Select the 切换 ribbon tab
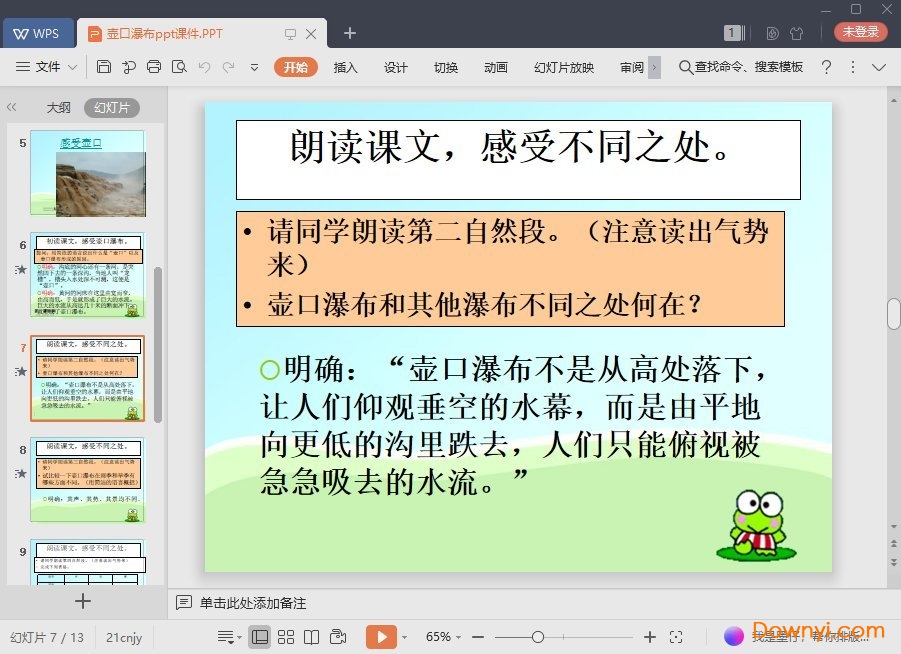Viewport: 901px width, 654px height. point(445,67)
